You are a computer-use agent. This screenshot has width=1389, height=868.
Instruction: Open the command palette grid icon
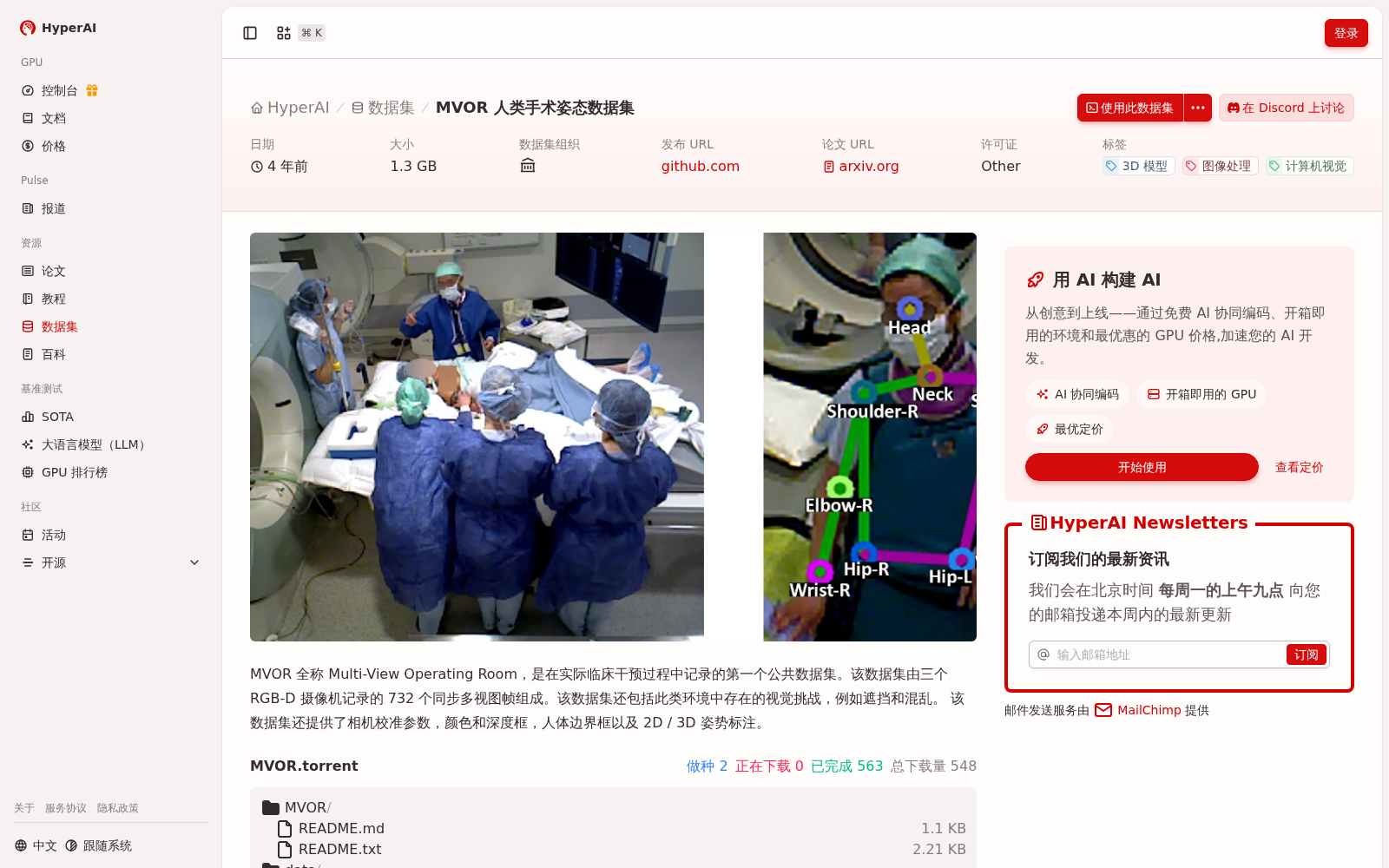point(284,33)
